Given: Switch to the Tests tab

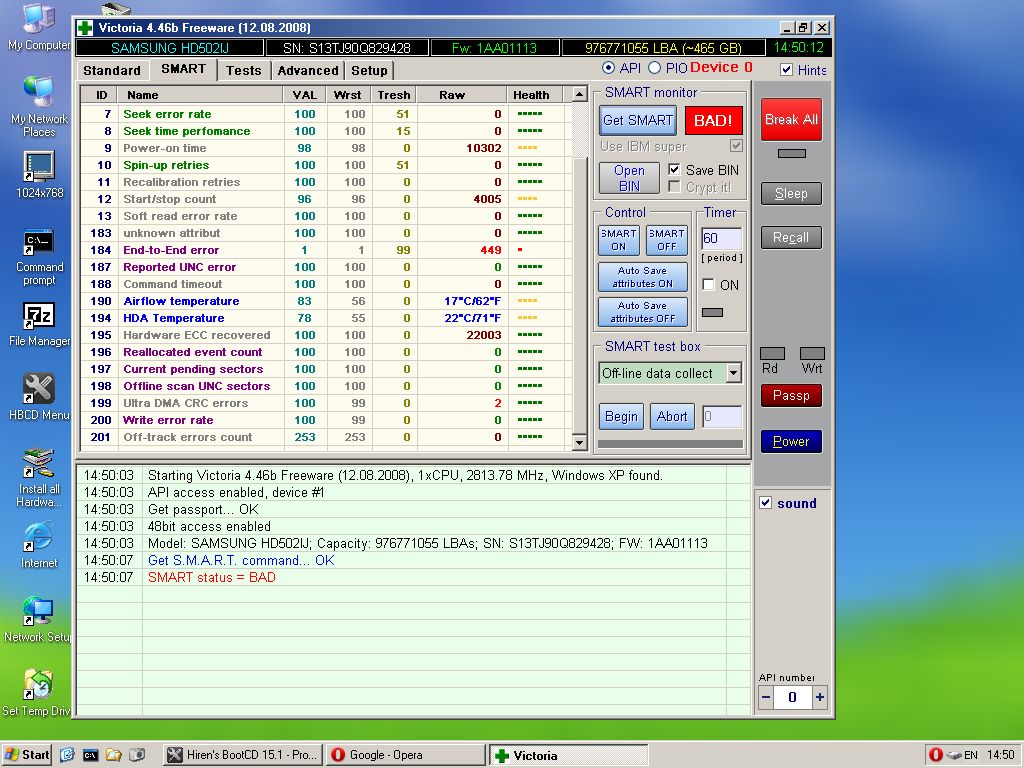Looking at the screenshot, I should (244, 71).
